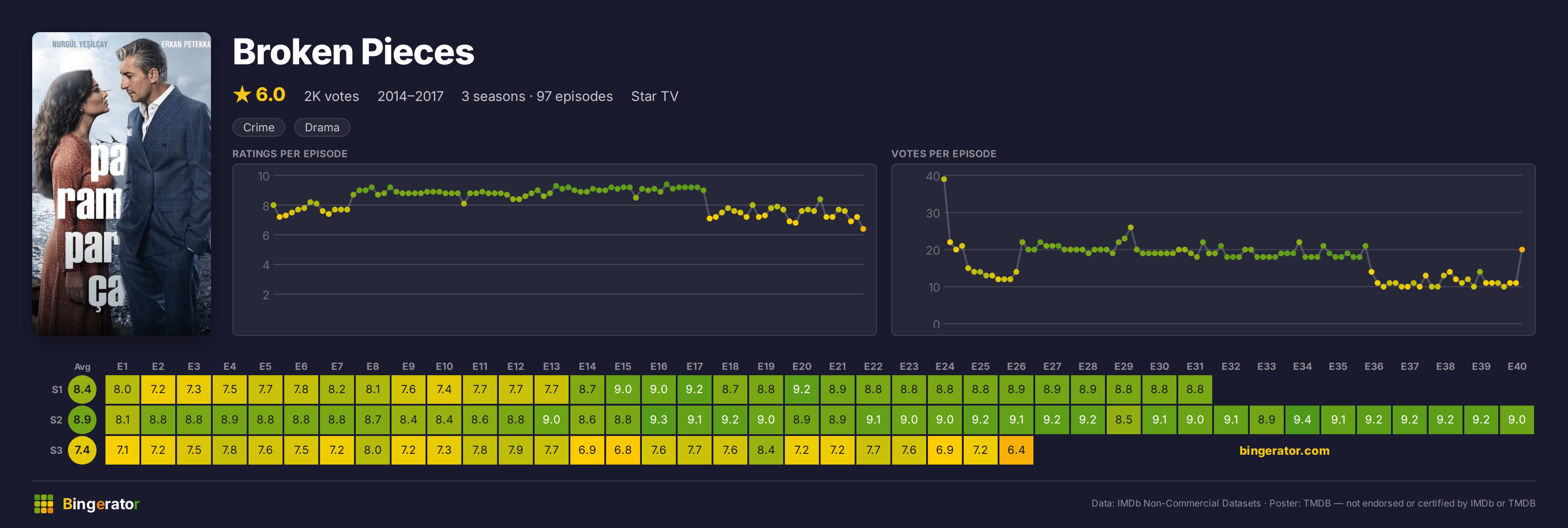Screen dimensions: 1568x528
Task: Click the E40 column header
Action: 1517,366
